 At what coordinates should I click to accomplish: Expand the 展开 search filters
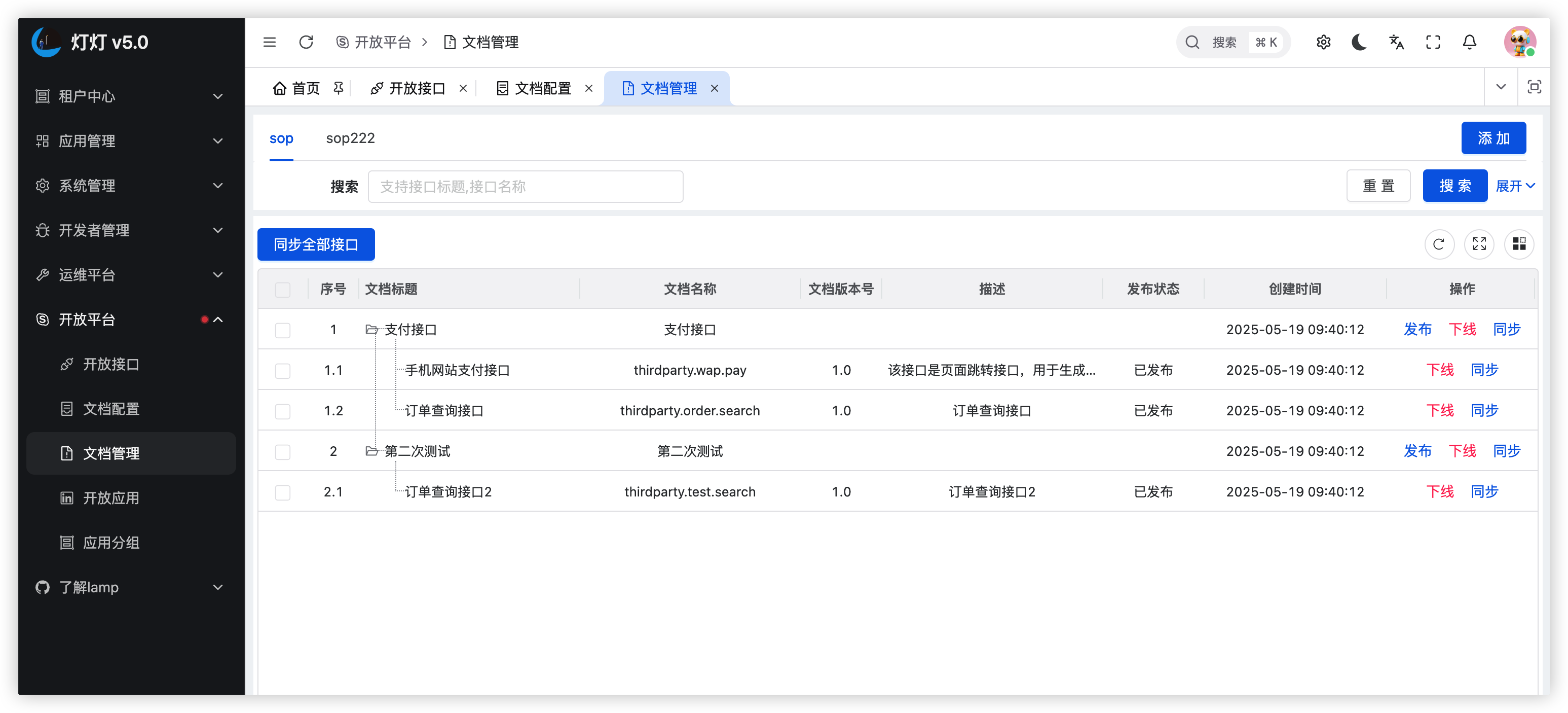pyautogui.click(x=1514, y=186)
